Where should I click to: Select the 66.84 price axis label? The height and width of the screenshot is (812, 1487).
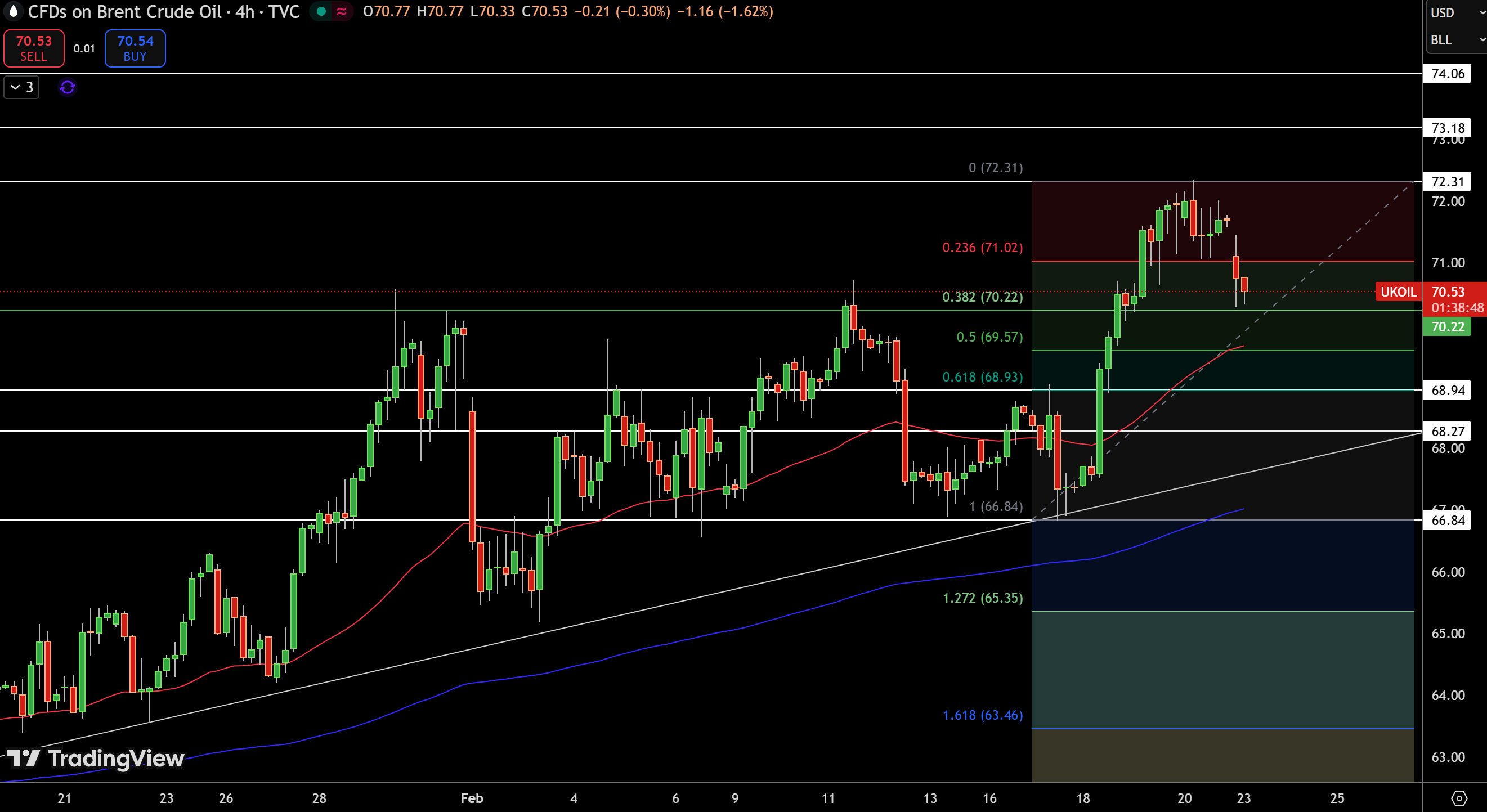pos(1447,520)
